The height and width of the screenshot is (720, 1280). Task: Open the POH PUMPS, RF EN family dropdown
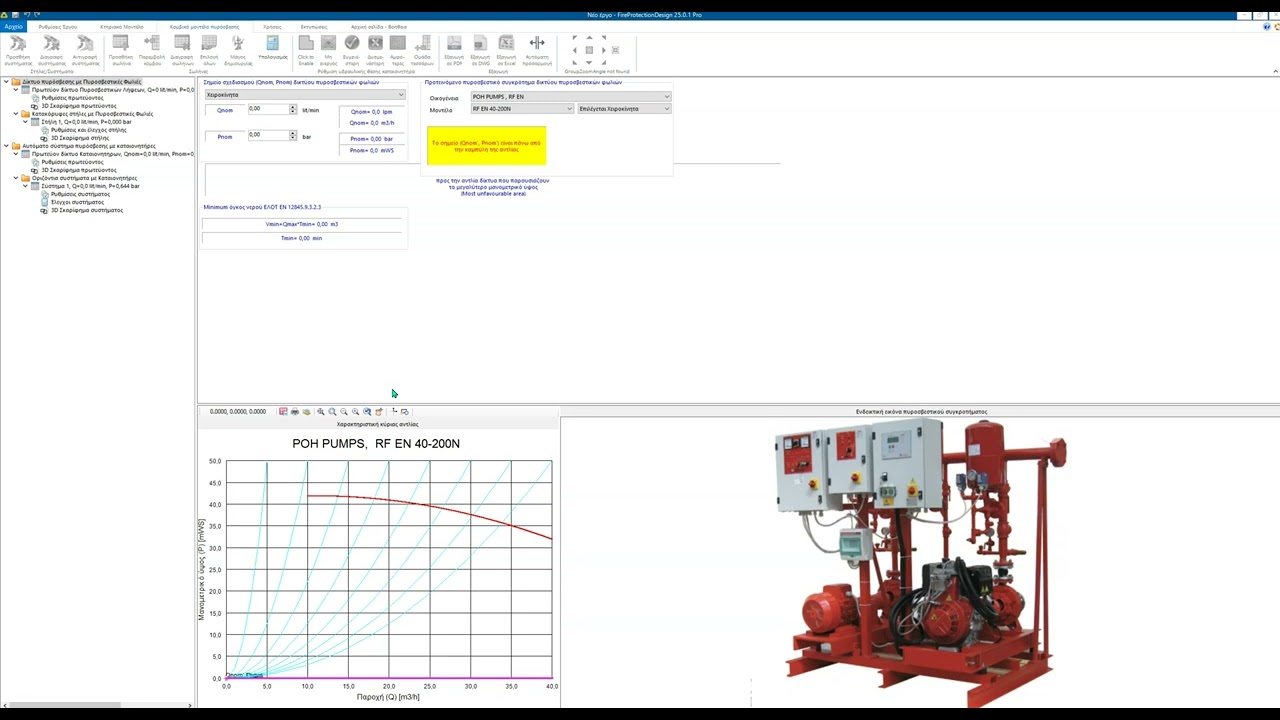pyautogui.click(x=571, y=97)
